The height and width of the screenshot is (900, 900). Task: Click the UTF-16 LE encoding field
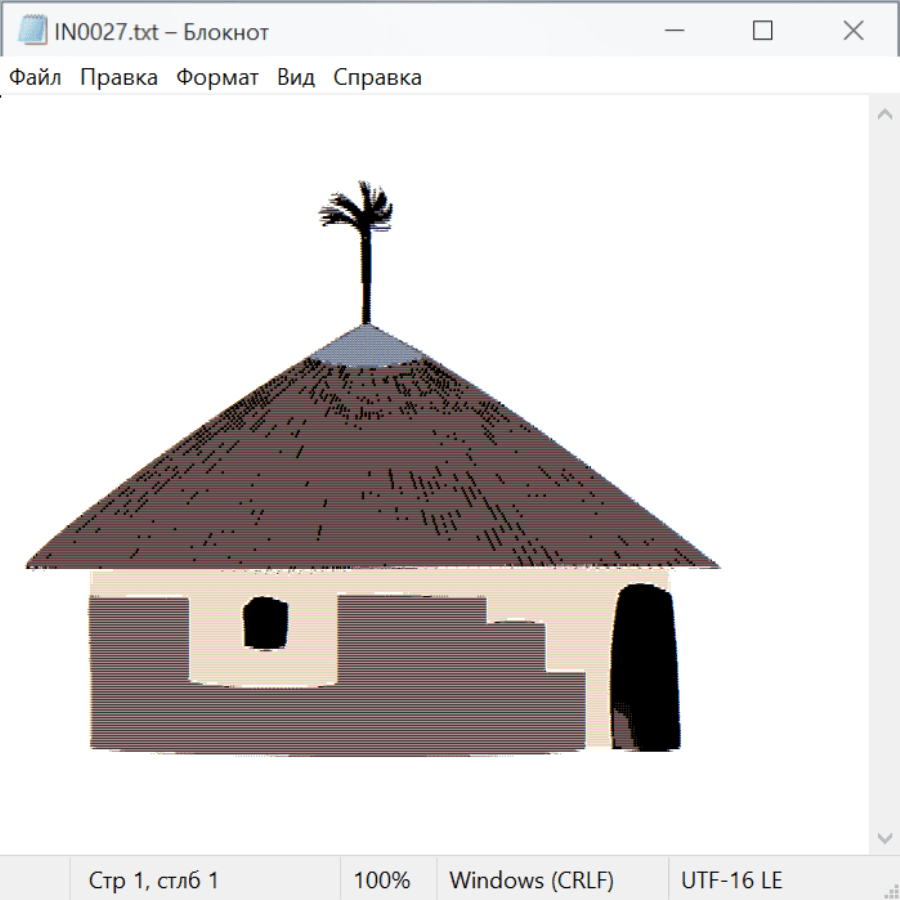tap(731, 880)
